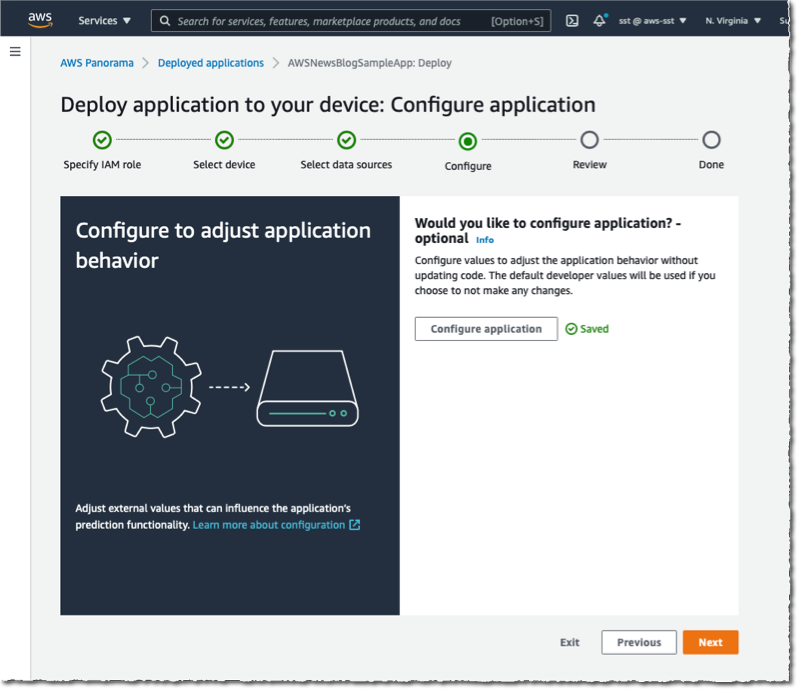Open Learn more about configuration link
This screenshot has height=689, width=798.
(x=269, y=525)
